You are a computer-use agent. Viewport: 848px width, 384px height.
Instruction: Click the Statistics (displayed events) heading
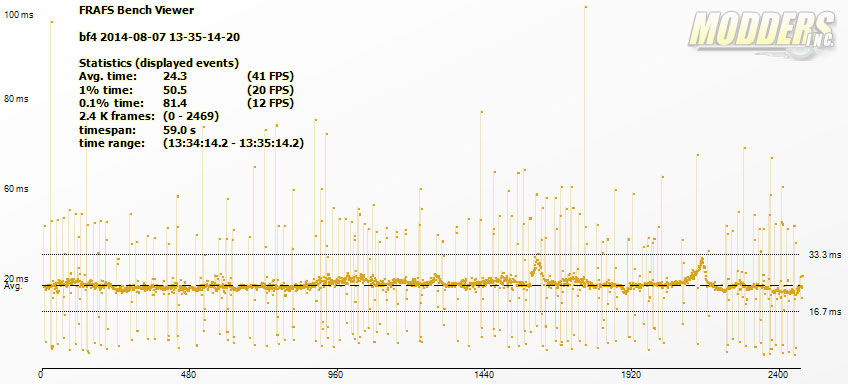pos(159,63)
